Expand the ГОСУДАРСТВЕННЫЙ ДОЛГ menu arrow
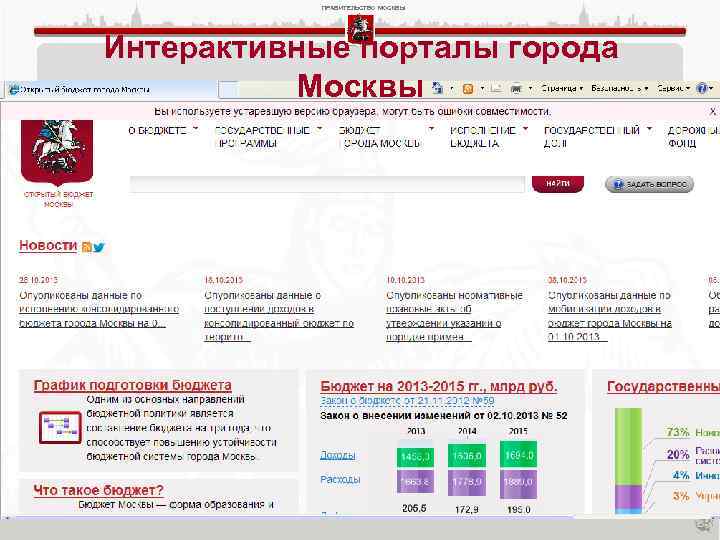720x540 pixels. (x=649, y=129)
